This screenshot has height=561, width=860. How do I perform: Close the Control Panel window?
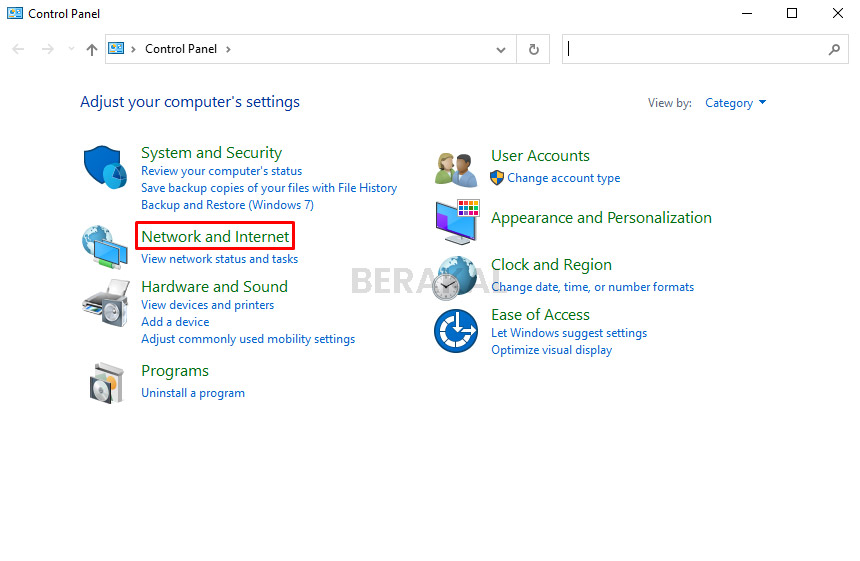838,13
